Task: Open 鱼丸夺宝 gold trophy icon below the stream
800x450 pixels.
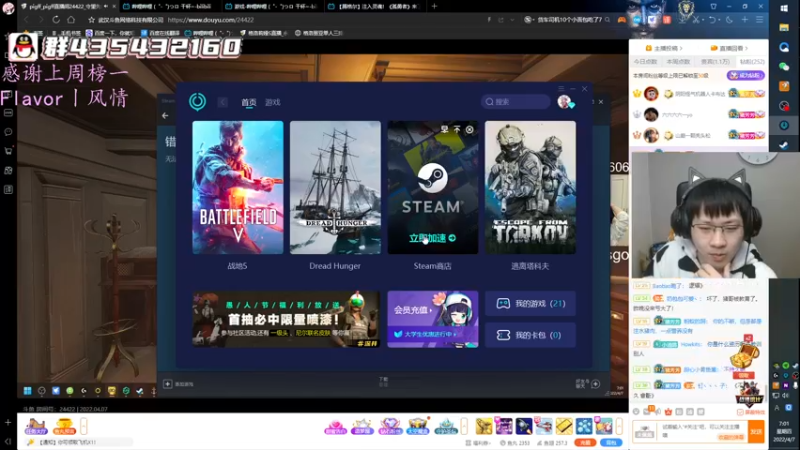Action: (64, 427)
